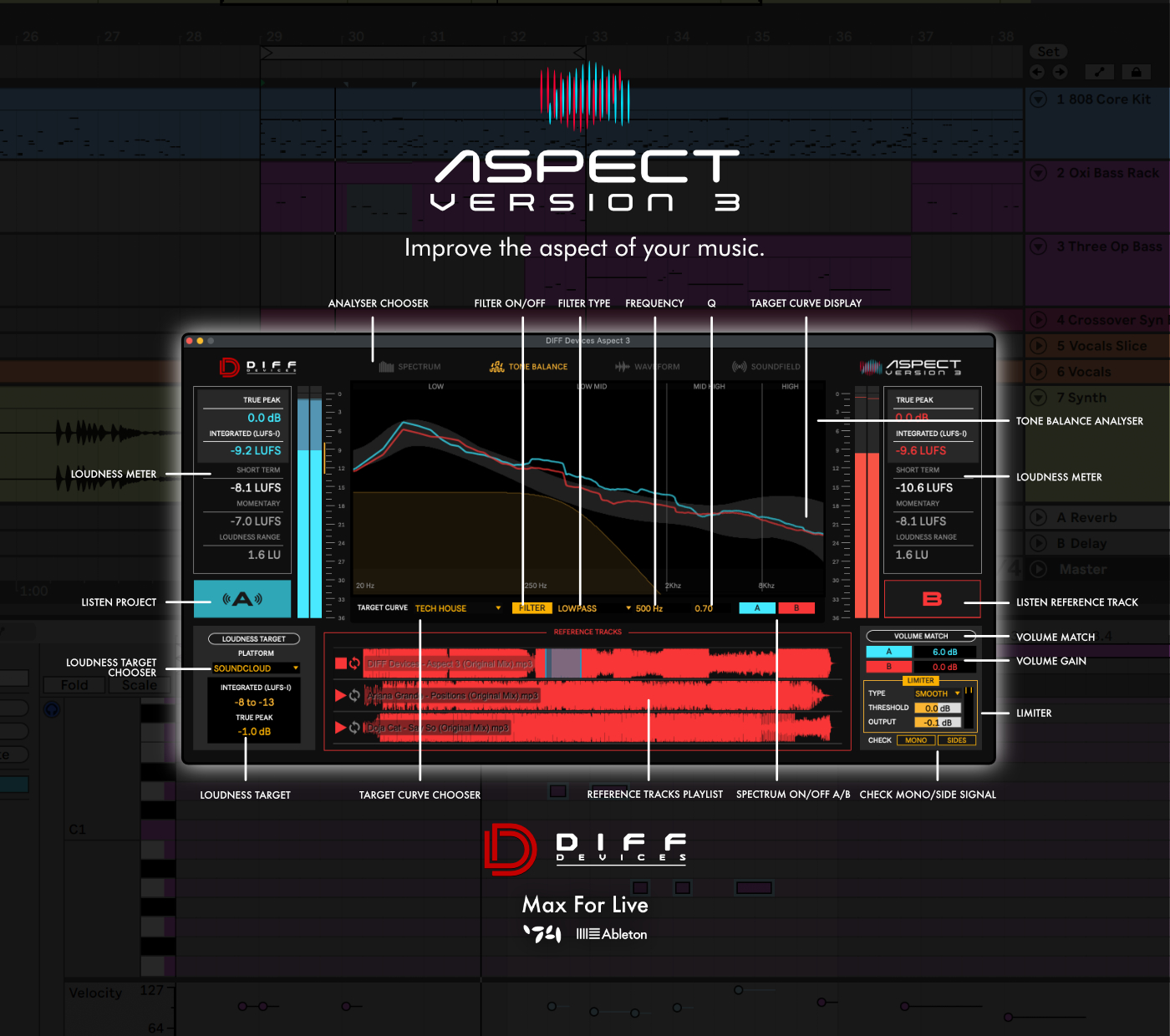Click the Doja Cat Say So waveform

(598, 728)
